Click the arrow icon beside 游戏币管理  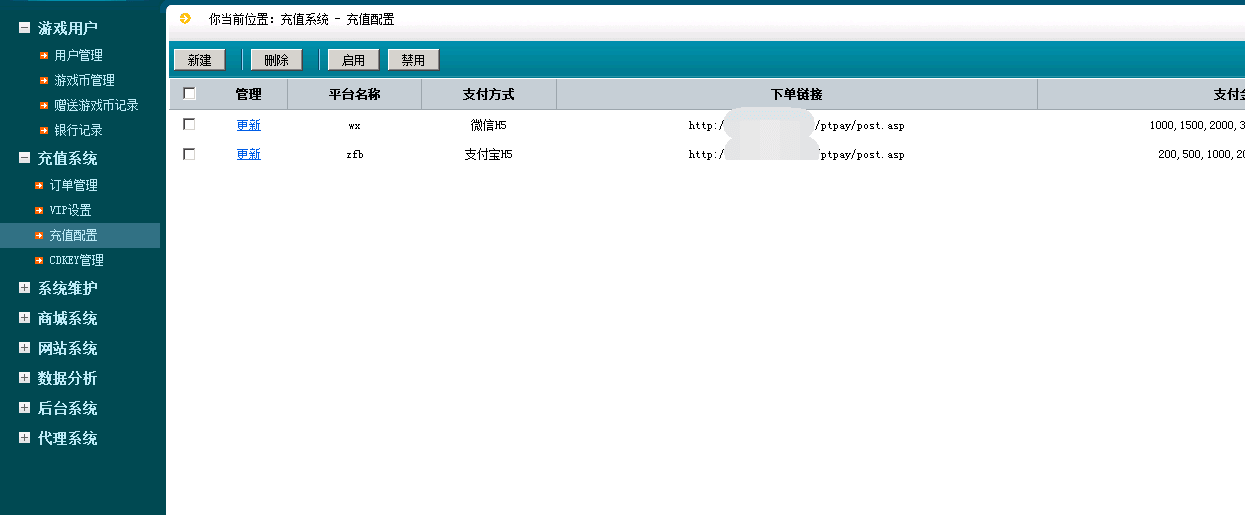coord(44,80)
